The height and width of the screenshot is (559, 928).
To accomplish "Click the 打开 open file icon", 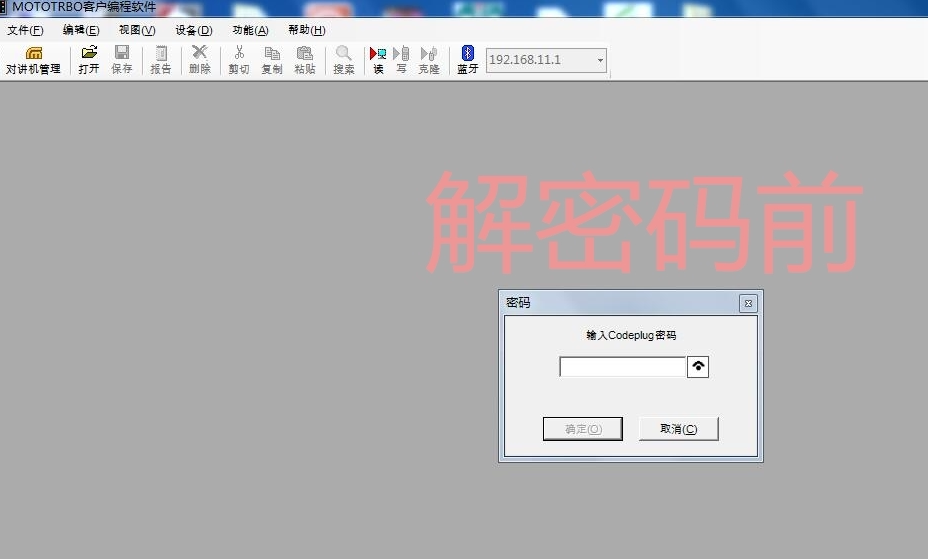I will point(89,60).
